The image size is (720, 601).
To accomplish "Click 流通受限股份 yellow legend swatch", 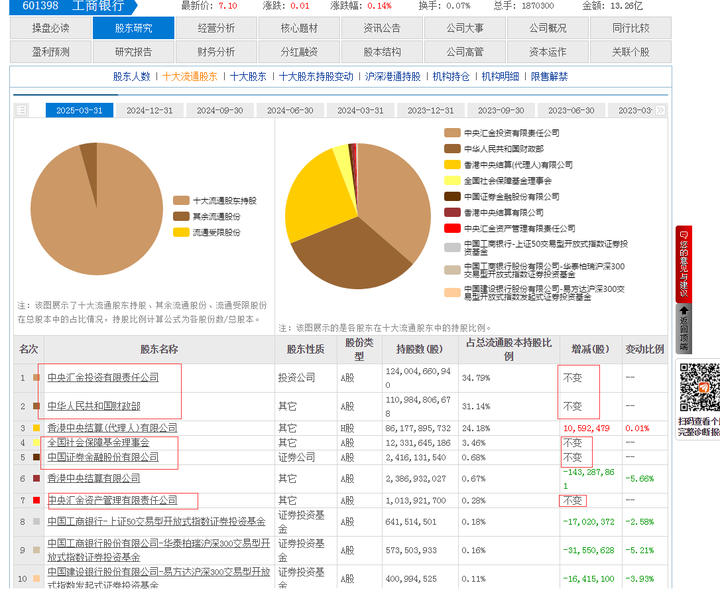I will (181, 232).
